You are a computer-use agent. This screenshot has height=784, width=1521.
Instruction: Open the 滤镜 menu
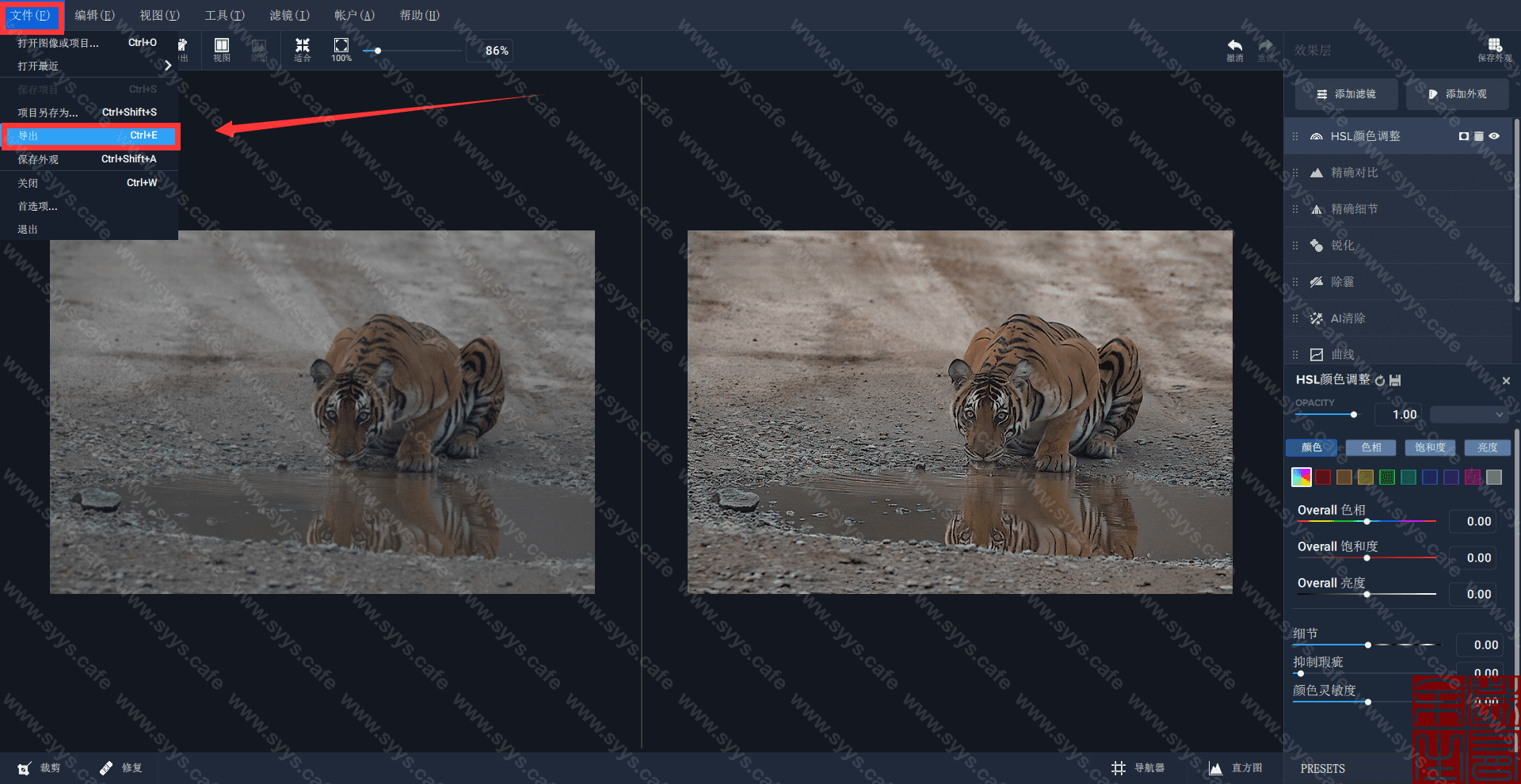click(x=289, y=15)
